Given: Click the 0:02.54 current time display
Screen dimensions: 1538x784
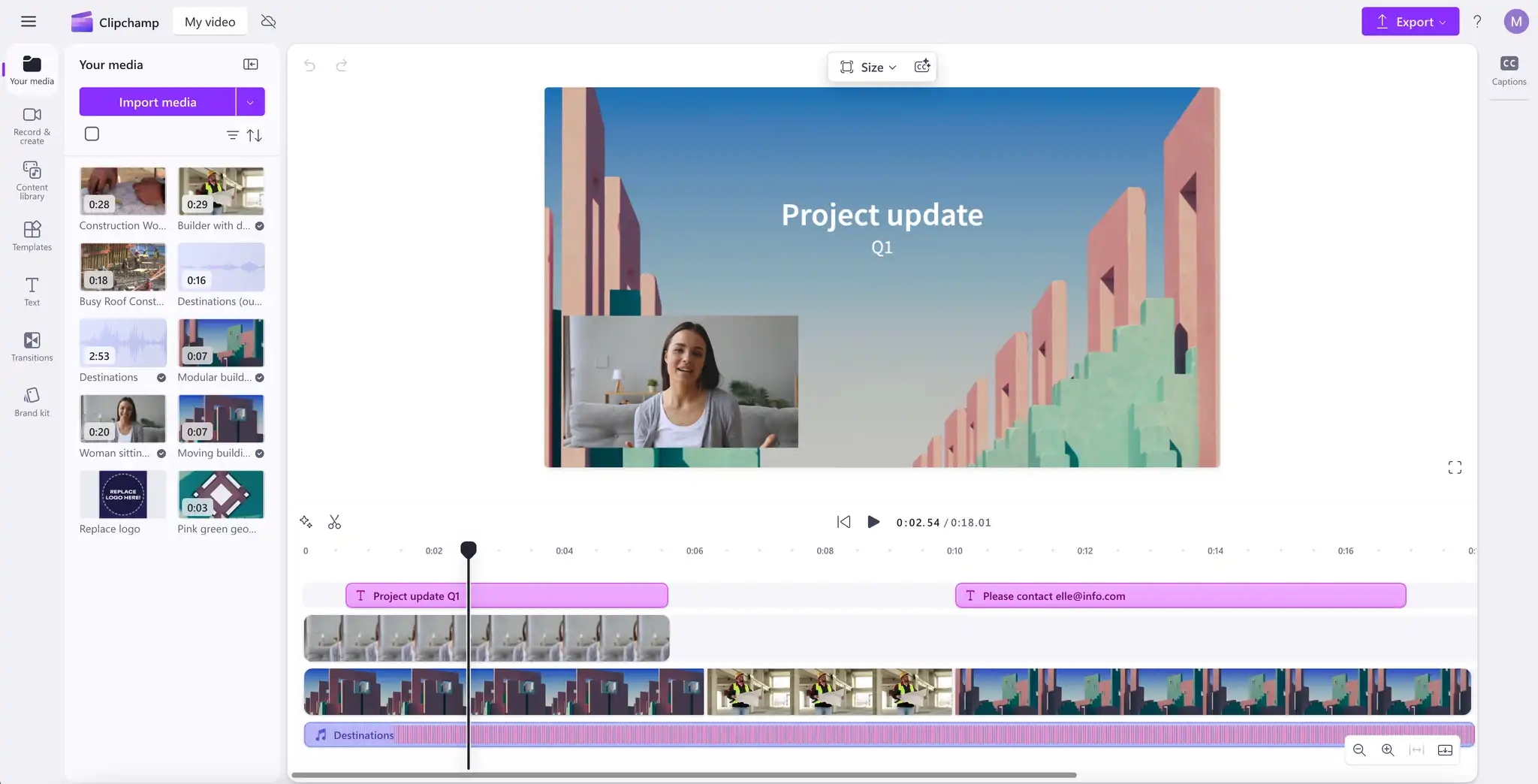Looking at the screenshot, I should [918, 523].
